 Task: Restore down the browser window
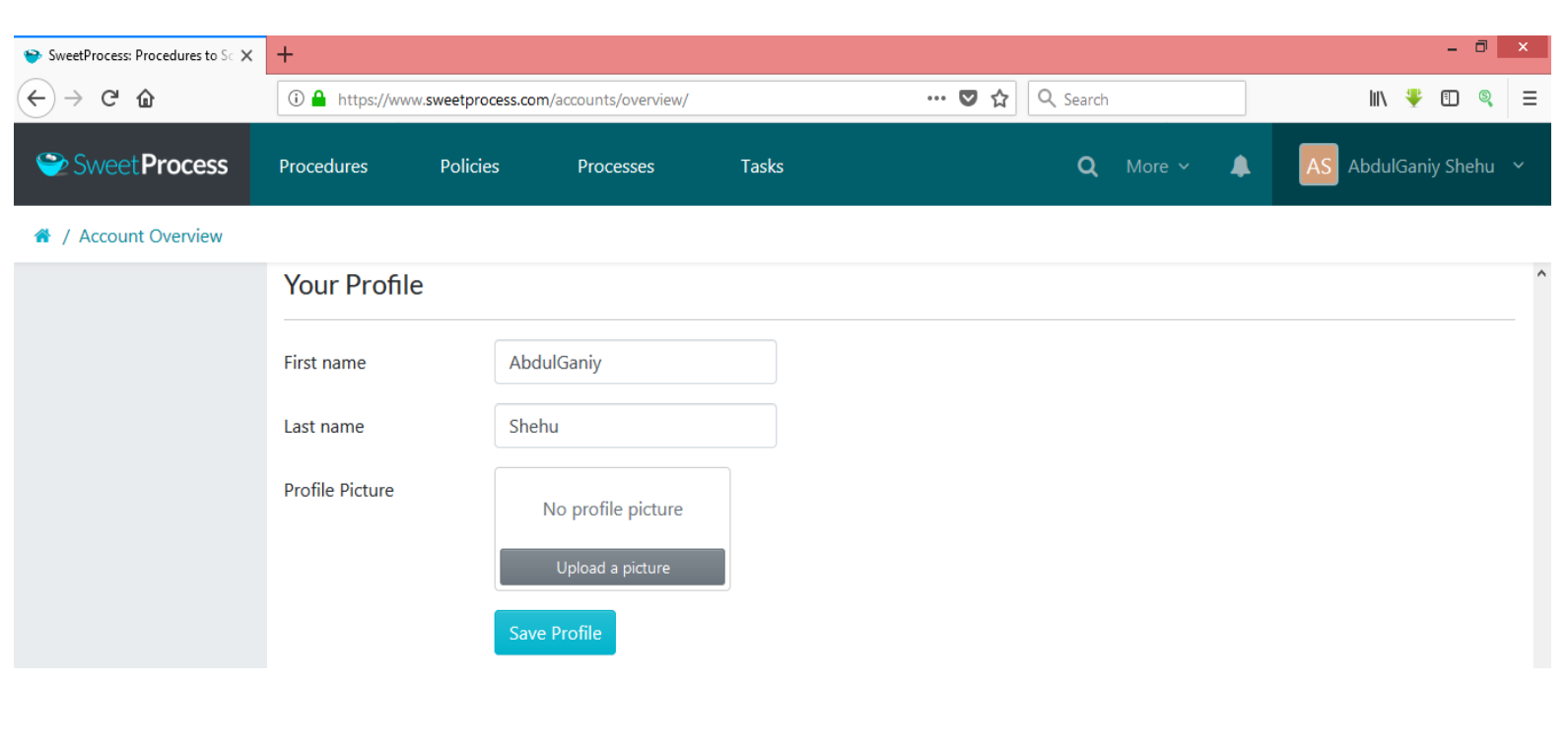(x=1480, y=46)
